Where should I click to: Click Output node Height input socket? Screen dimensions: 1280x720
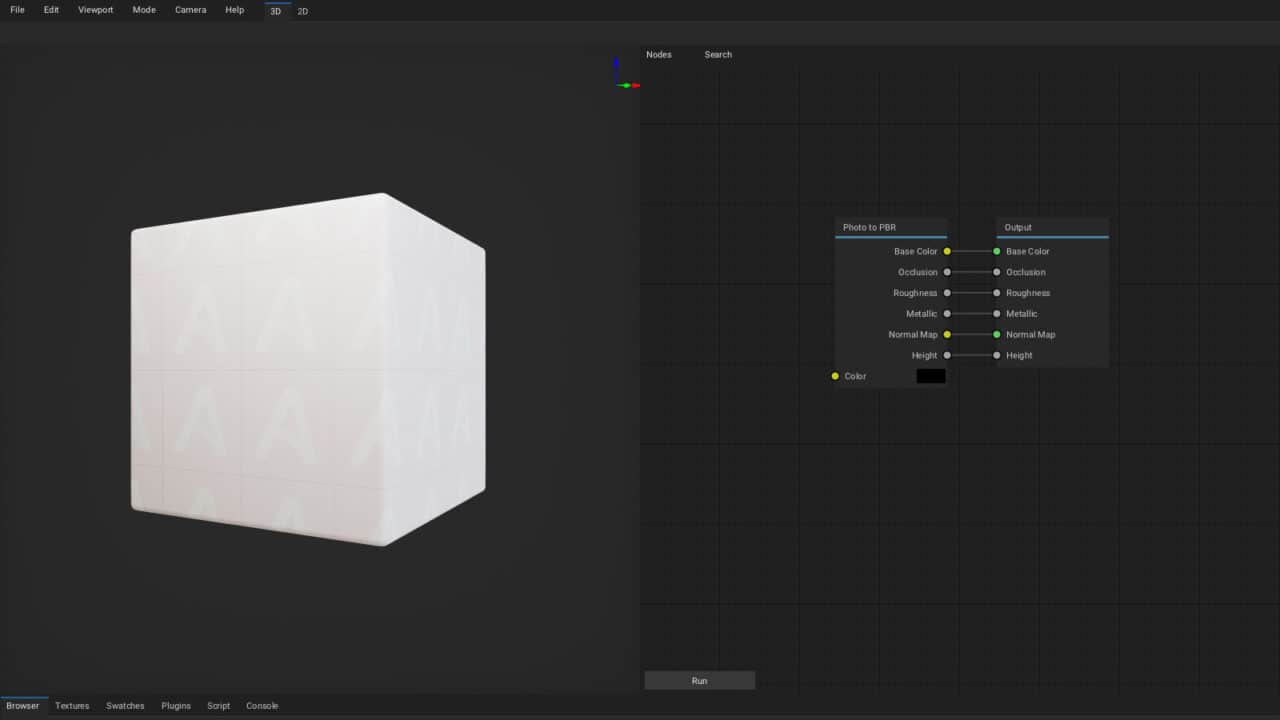[x=997, y=355]
